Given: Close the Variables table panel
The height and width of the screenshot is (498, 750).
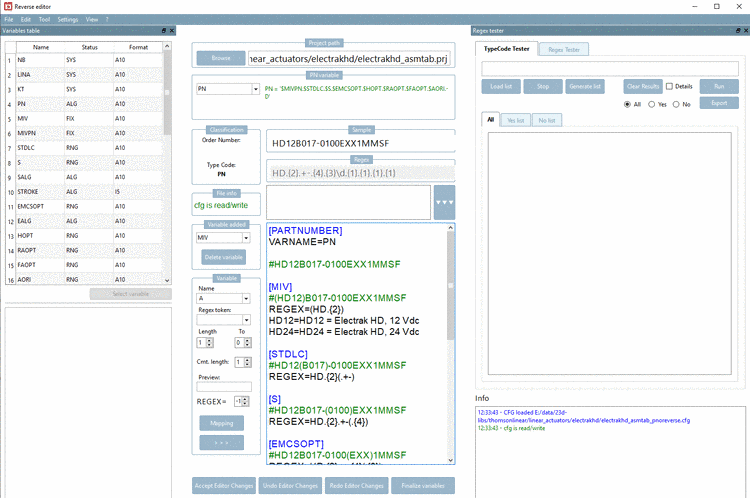Looking at the screenshot, I should pos(172,31).
